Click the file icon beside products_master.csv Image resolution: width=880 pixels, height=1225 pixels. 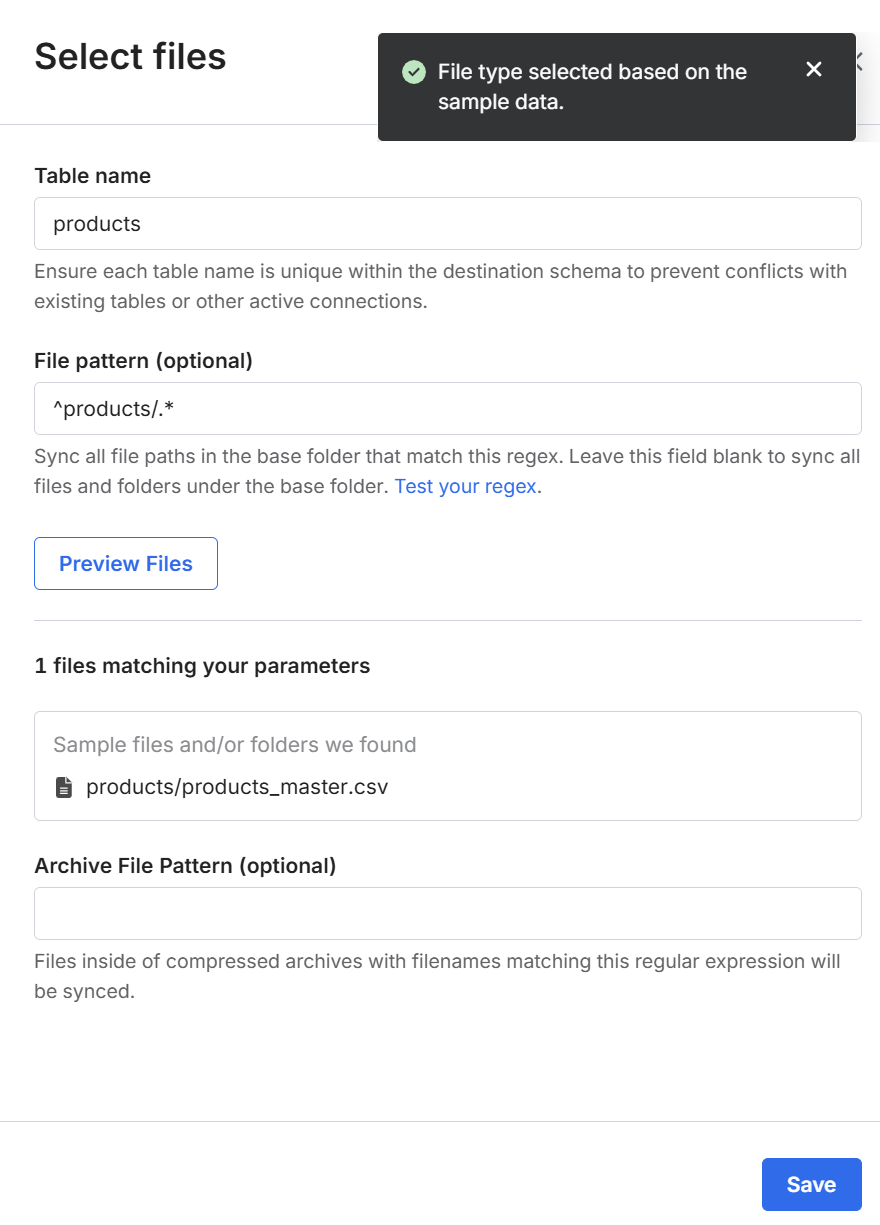[x=64, y=787]
